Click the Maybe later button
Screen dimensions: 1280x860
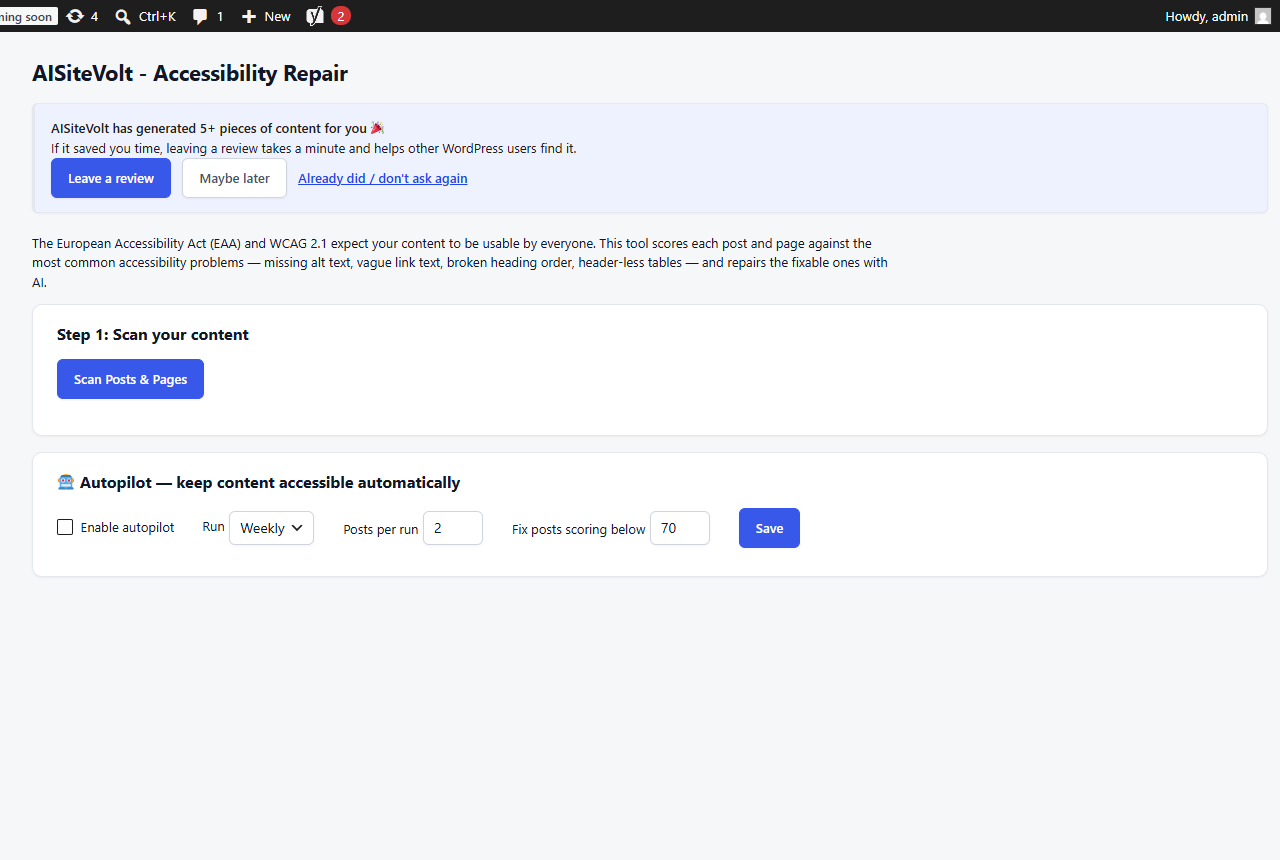(234, 178)
